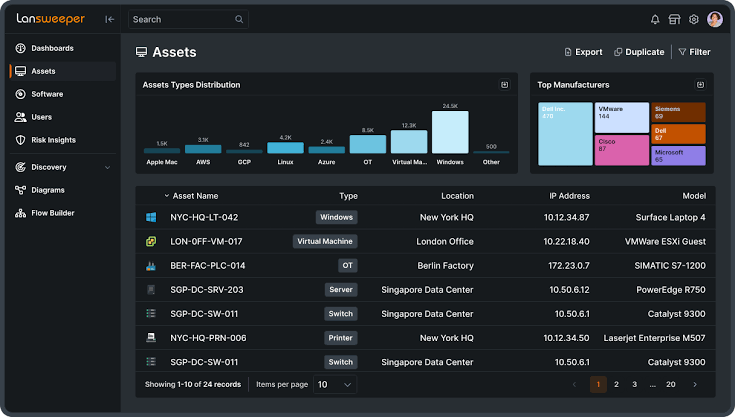The height and width of the screenshot is (417, 735).
Task: Click the Users people icon
Action: tap(20, 117)
